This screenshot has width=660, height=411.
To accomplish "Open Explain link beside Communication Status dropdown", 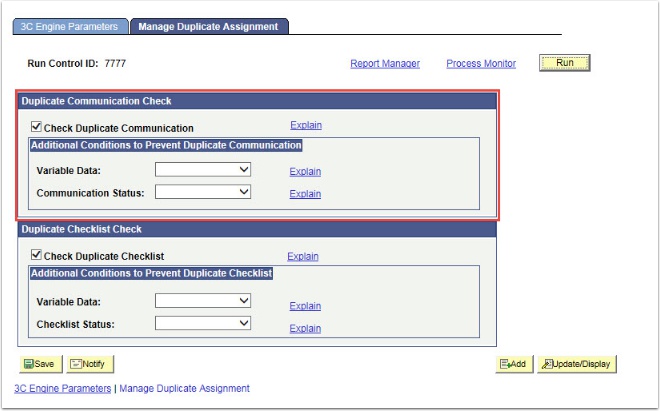I will point(305,194).
